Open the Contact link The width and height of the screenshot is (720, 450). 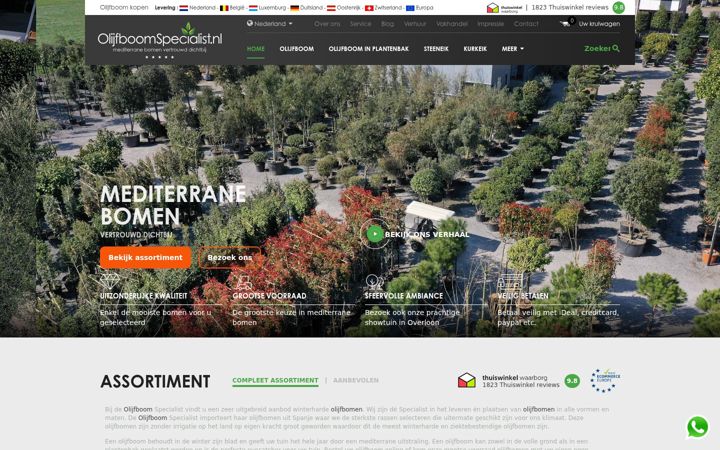[526, 24]
